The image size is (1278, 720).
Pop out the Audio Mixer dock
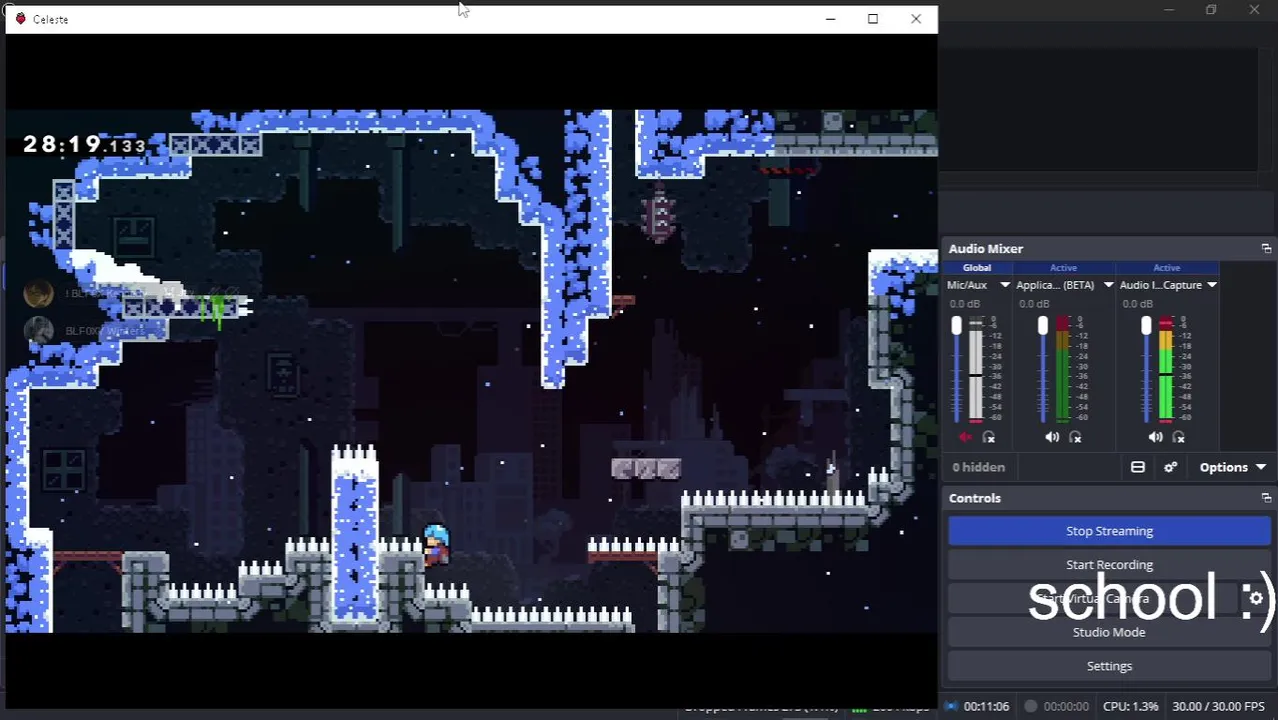1266,248
